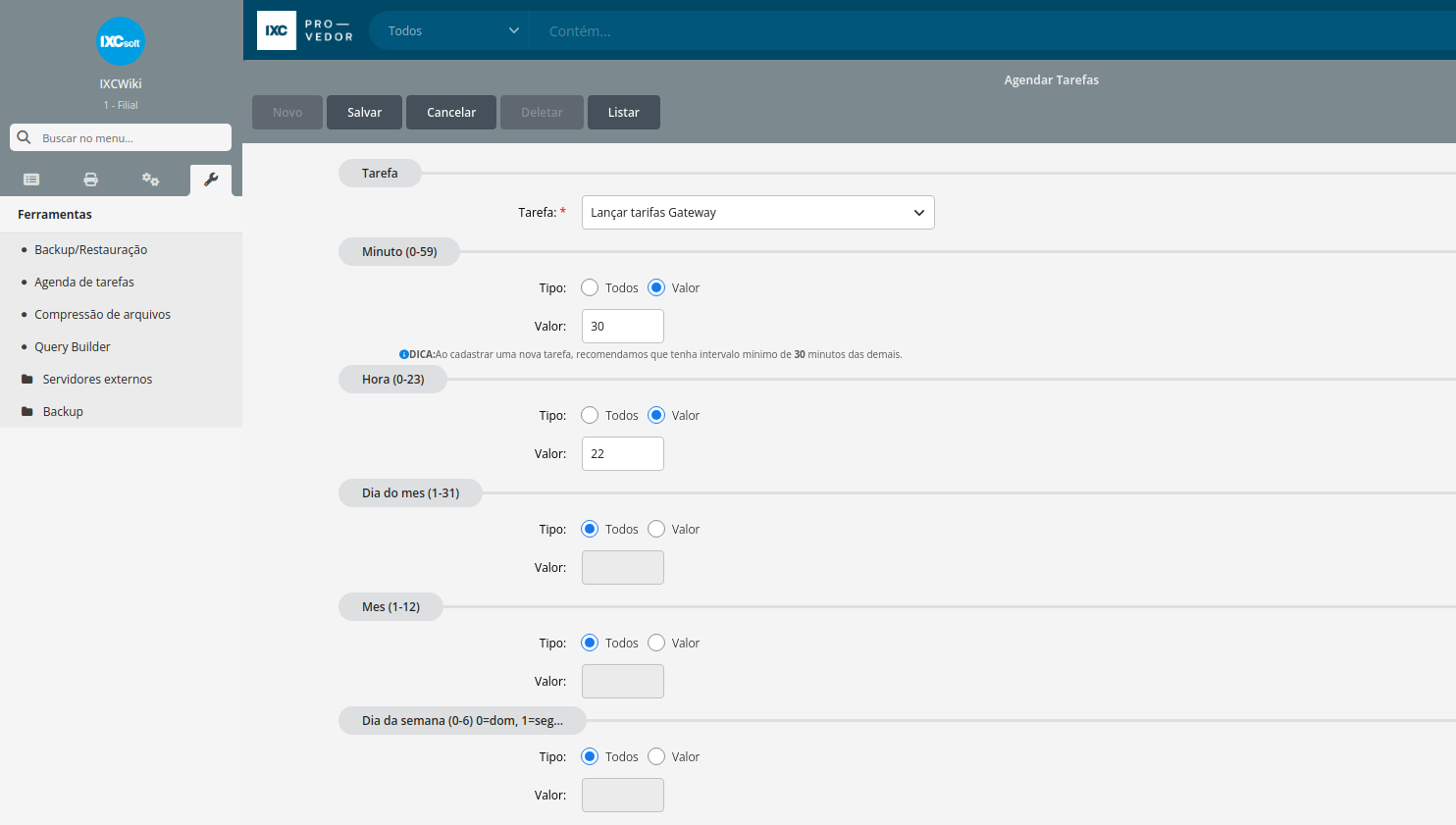The image size is (1456, 825).
Task: Open the Tarefa dropdown Lançar tarifas Gateway
Action: [x=757, y=212]
